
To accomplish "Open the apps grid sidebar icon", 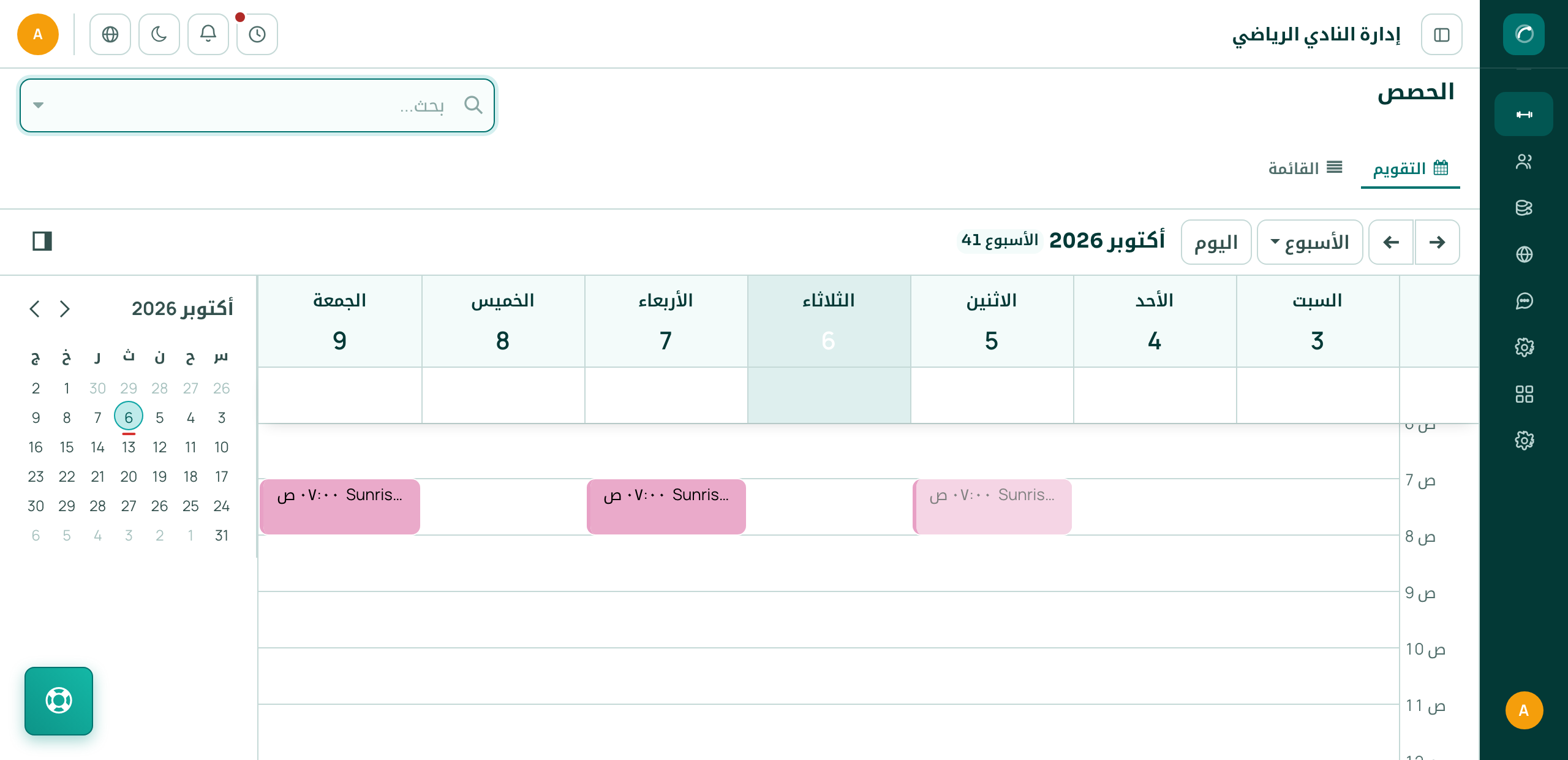I will pos(1524,394).
